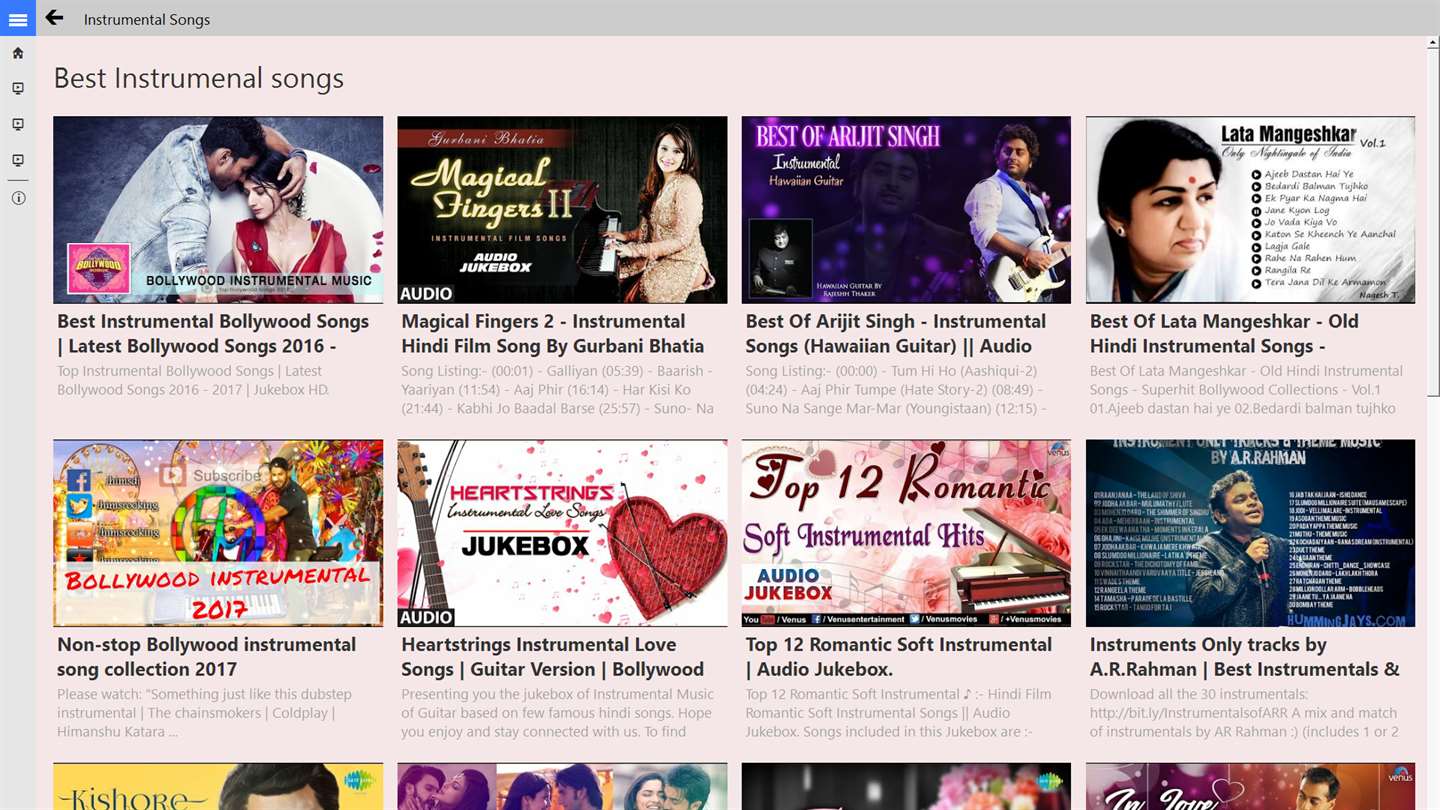The image size is (1440, 810).
Task: Click title Best Instrumental Bollywood Songs
Action: (213, 334)
